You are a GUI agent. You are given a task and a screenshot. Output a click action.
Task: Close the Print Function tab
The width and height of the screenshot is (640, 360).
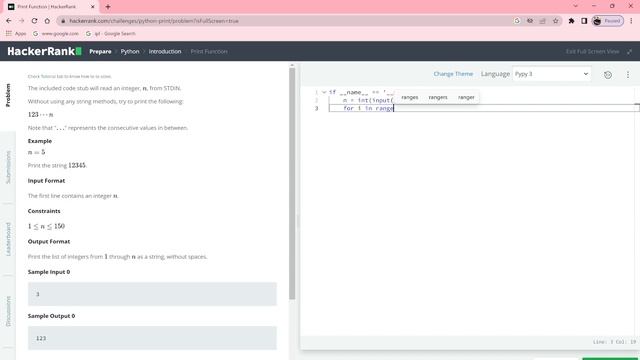click(93, 7)
